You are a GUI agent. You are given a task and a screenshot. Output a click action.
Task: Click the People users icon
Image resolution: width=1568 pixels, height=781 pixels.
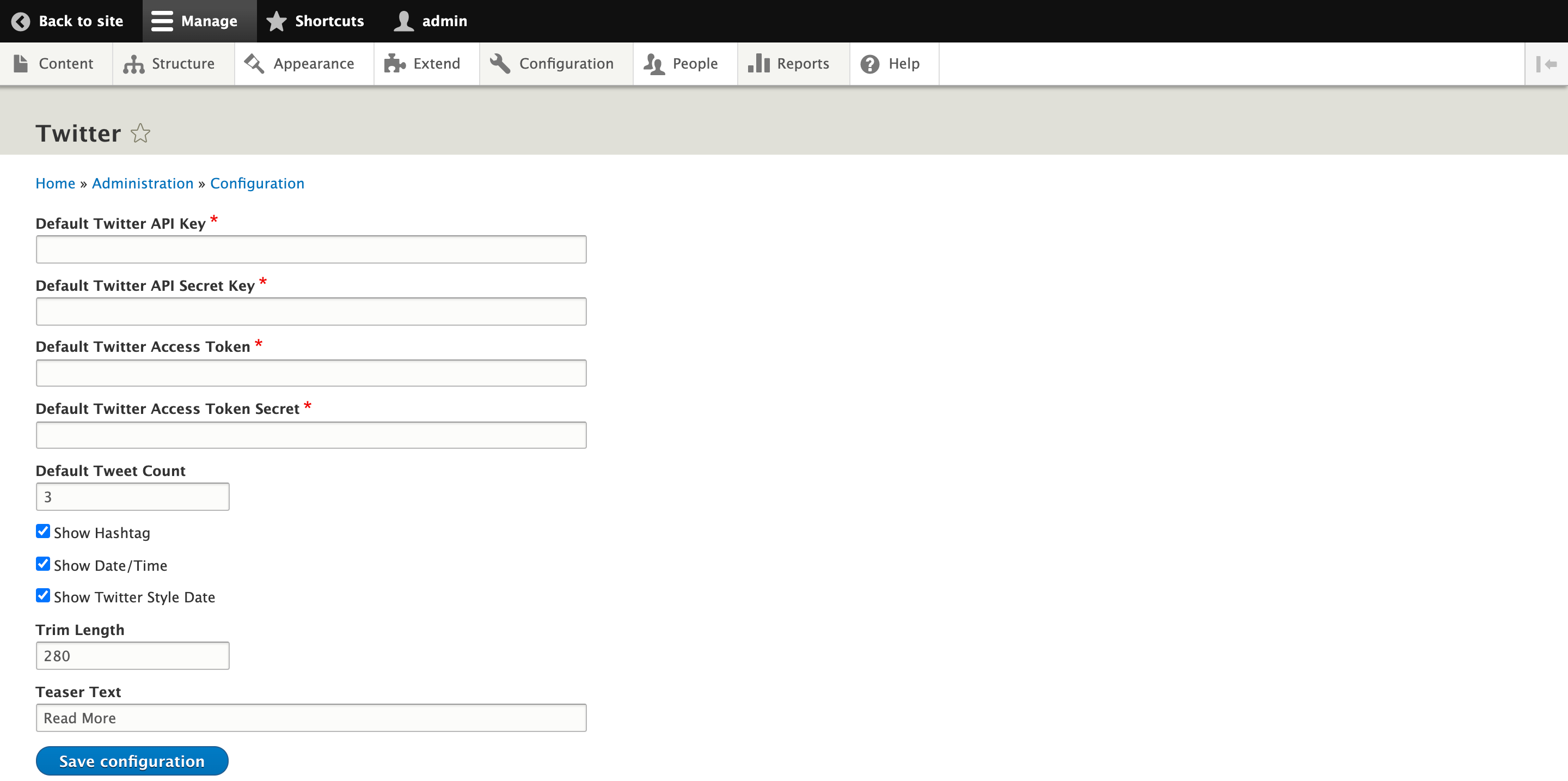654,63
